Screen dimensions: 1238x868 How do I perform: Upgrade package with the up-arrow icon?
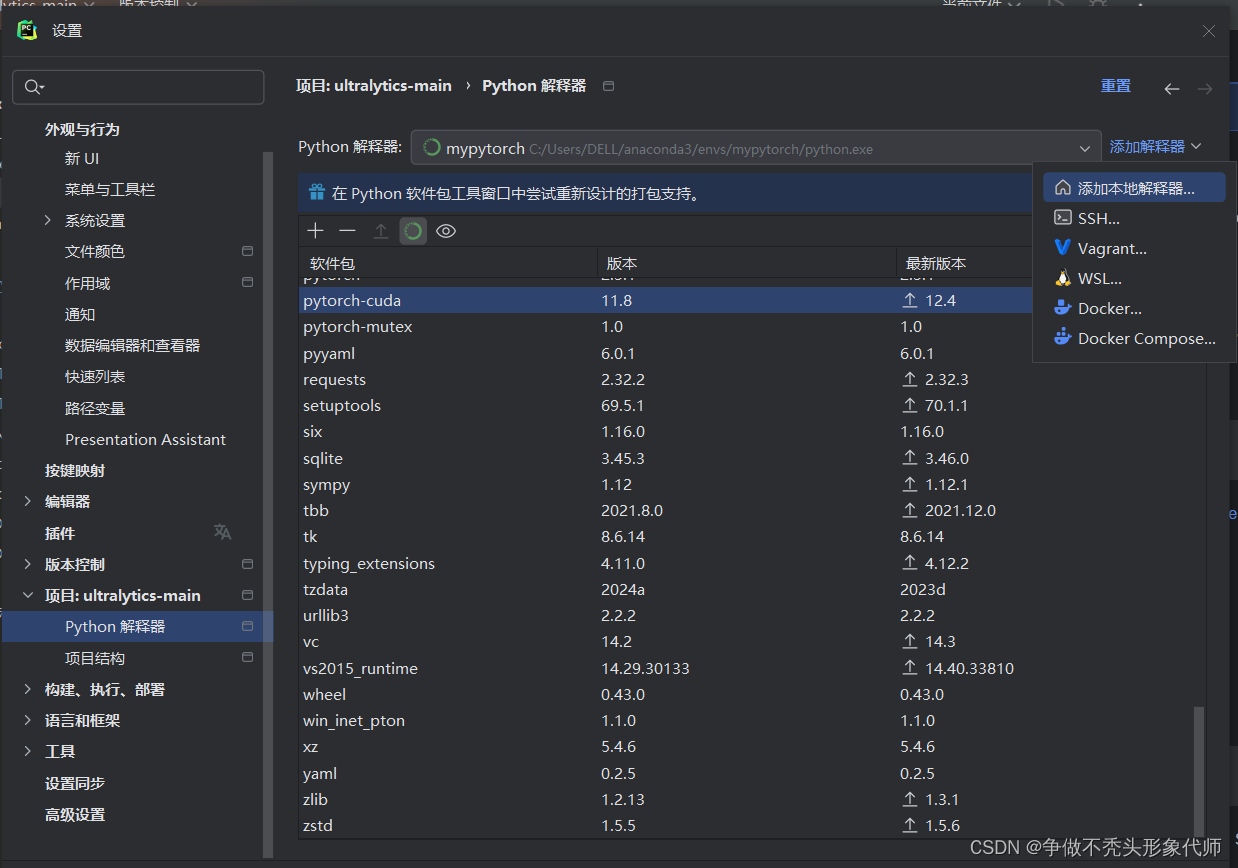tap(380, 230)
